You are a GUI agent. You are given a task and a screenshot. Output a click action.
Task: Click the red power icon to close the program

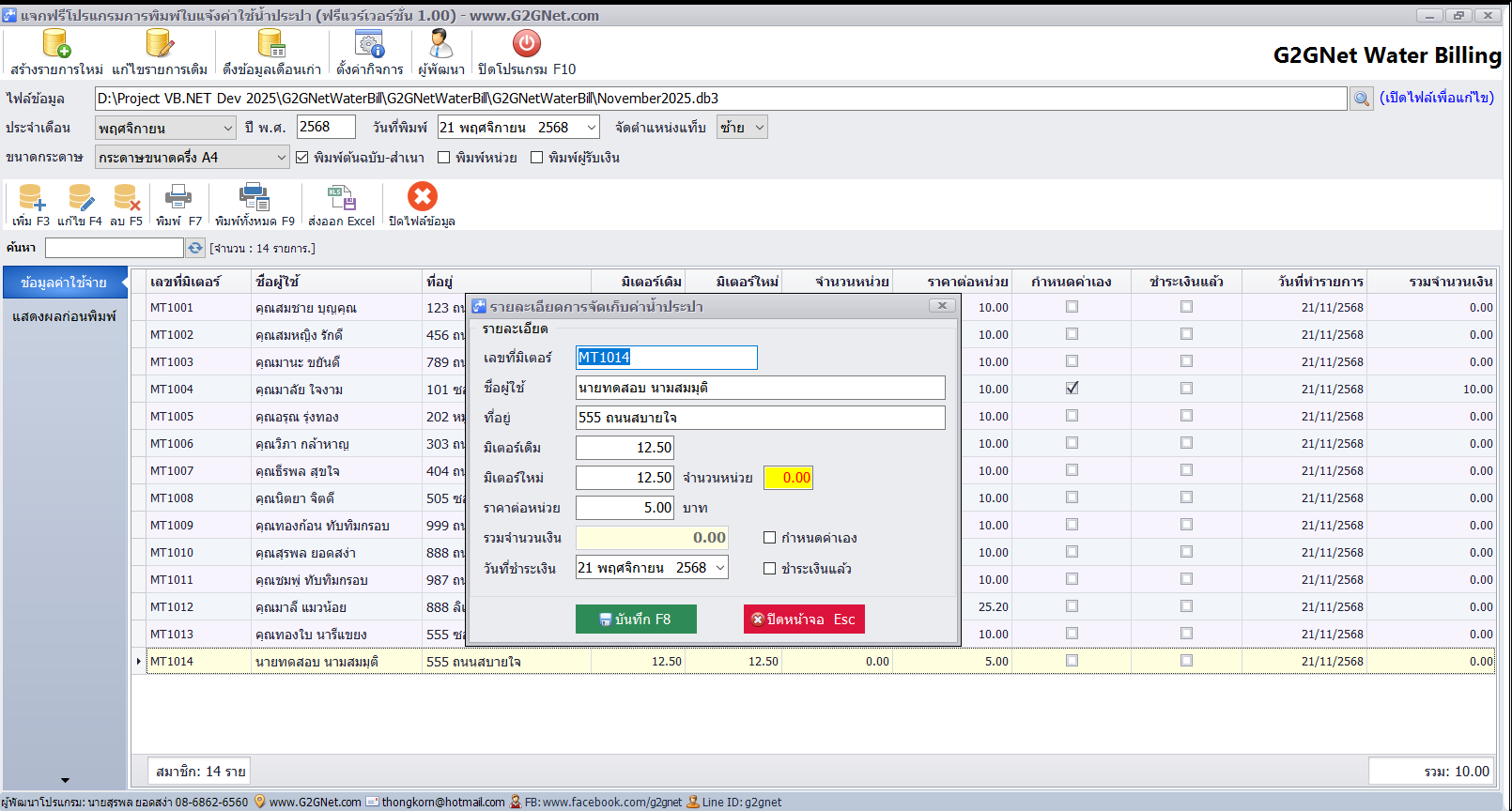[x=526, y=44]
